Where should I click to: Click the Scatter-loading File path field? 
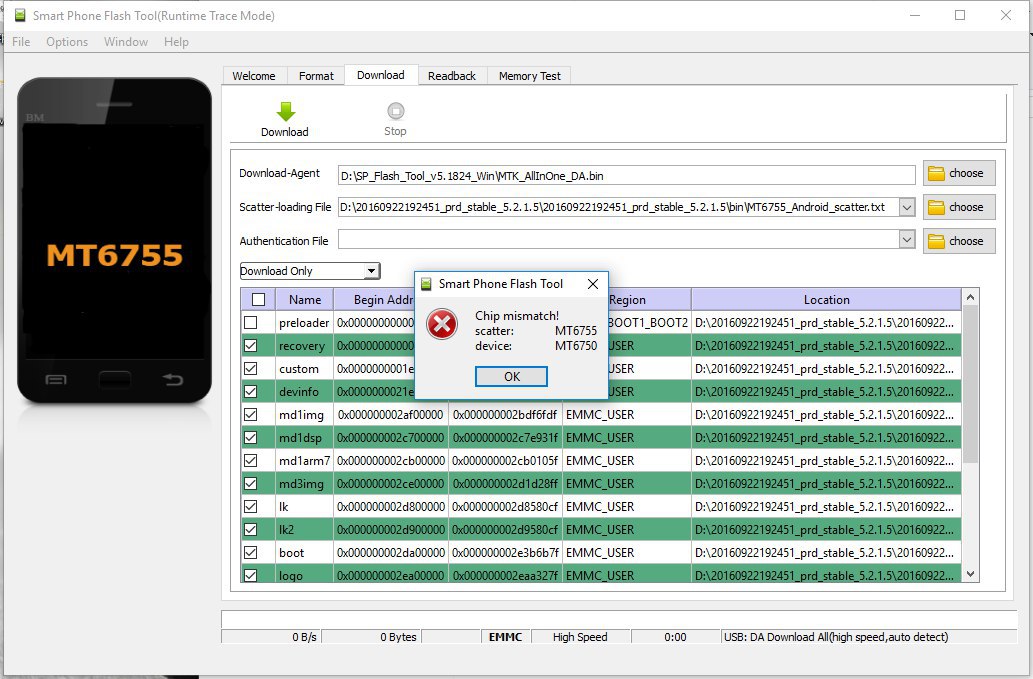pos(618,207)
